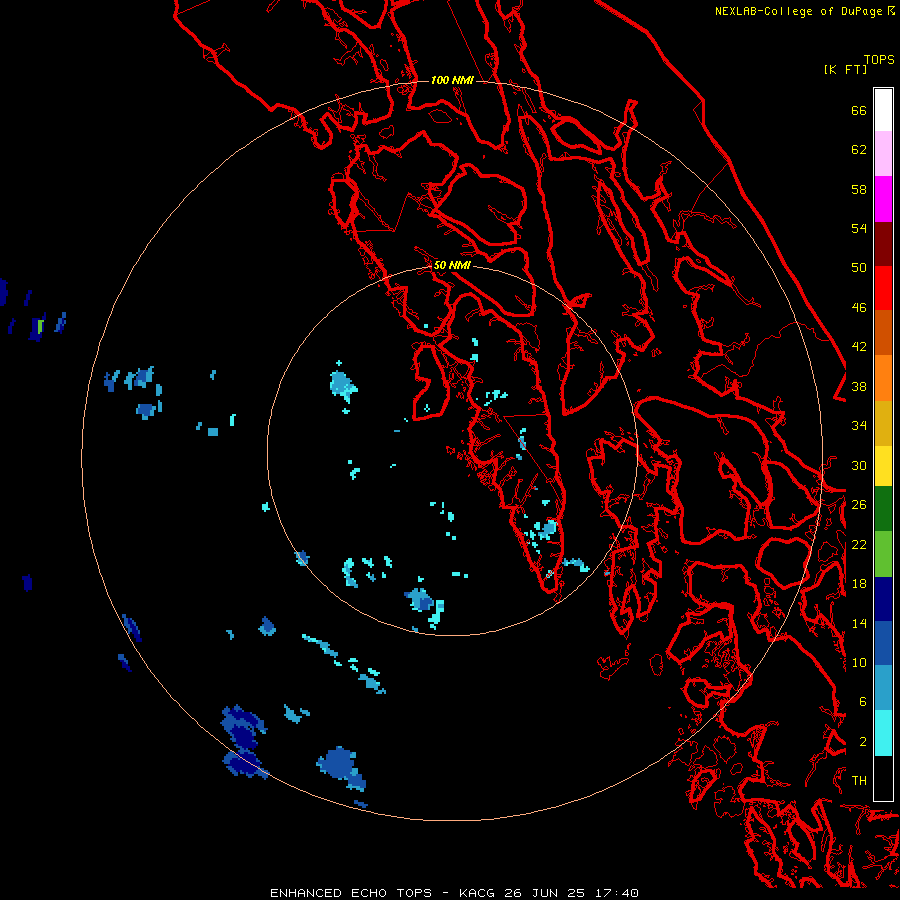Click the 'TH' threshold legend label
The height and width of the screenshot is (900, 900).
(859, 781)
